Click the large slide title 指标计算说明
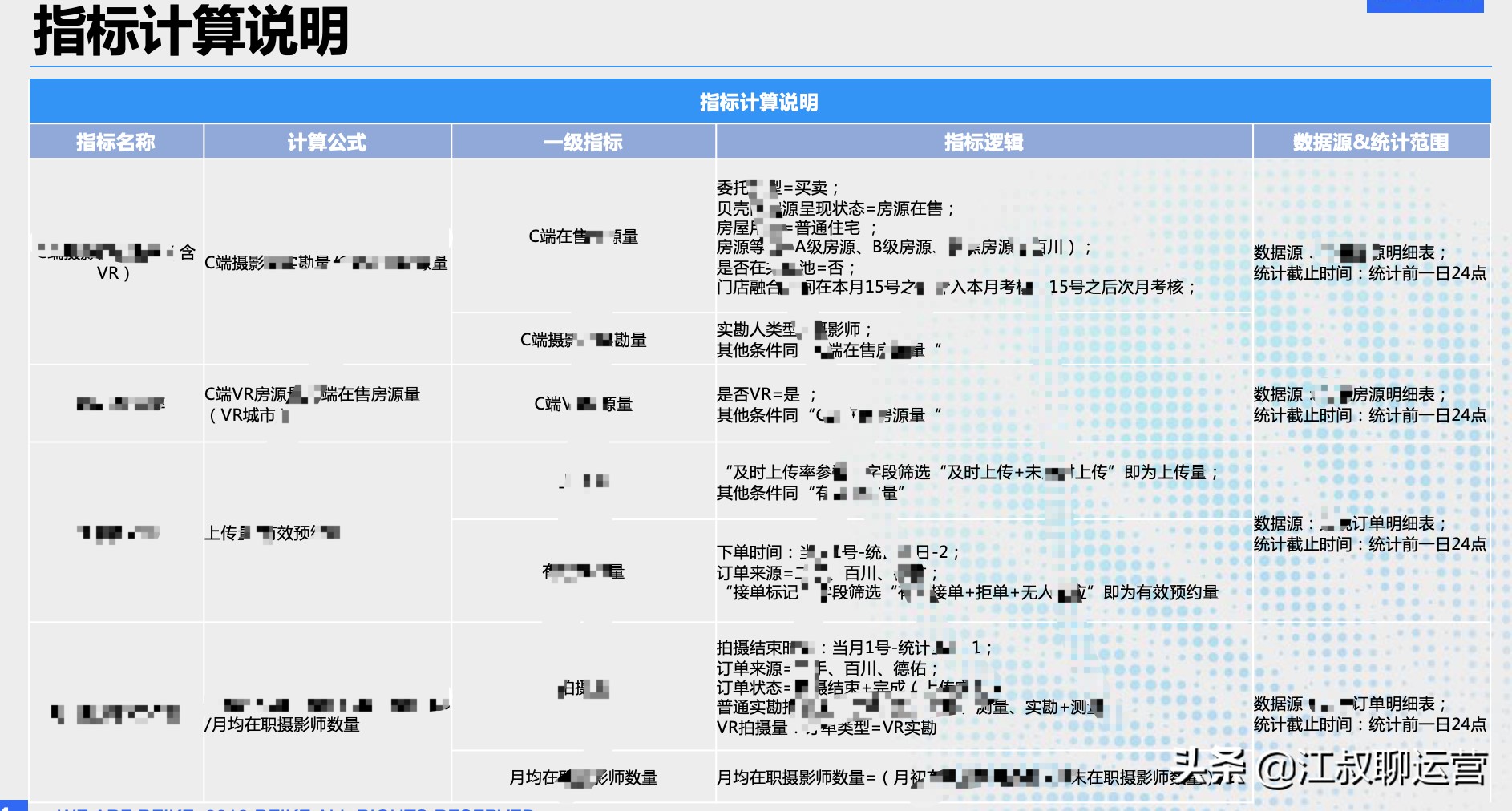Viewport: 1512px width, 811px height. click(191, 30)
